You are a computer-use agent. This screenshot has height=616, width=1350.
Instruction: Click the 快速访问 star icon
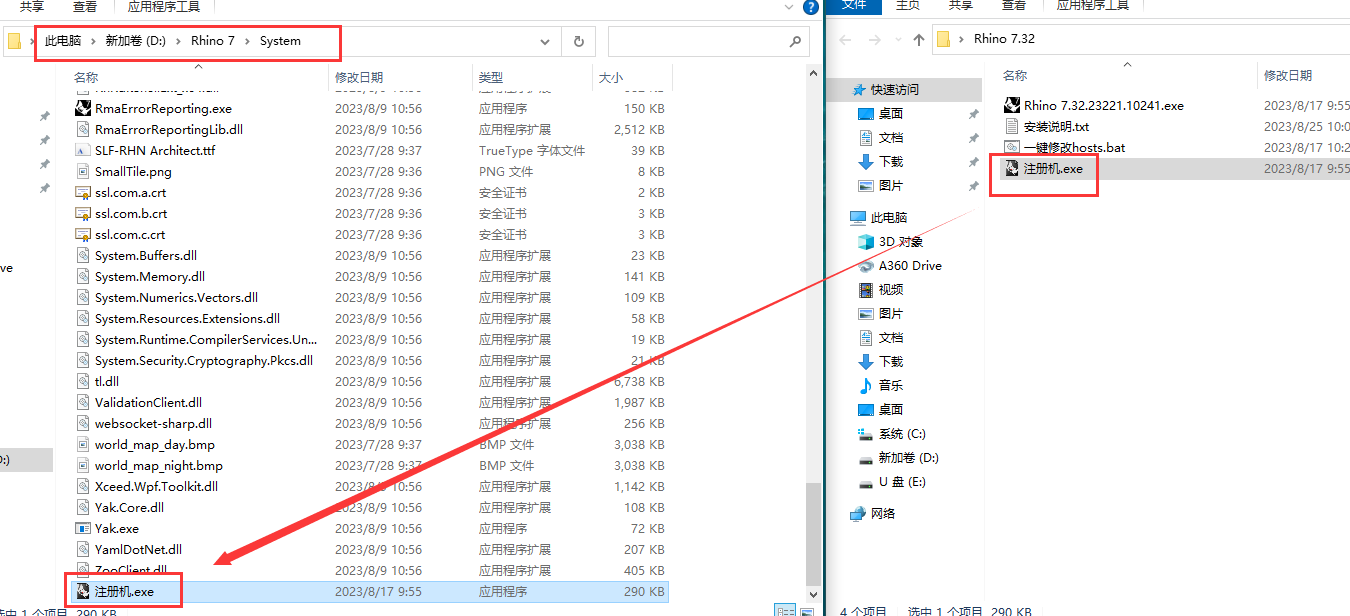(x=858, y=89)
